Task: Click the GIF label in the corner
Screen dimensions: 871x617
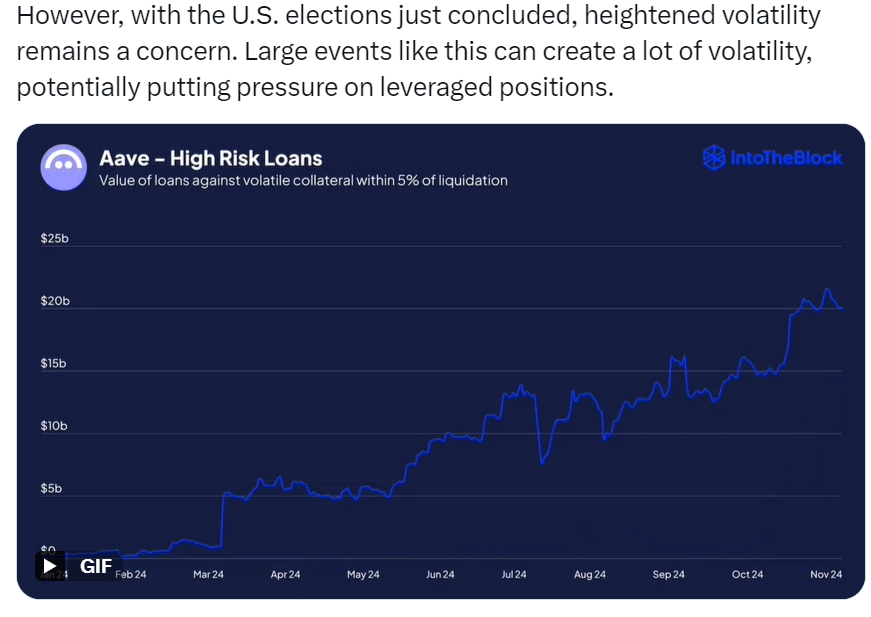Action: click(x=95, y=565)
